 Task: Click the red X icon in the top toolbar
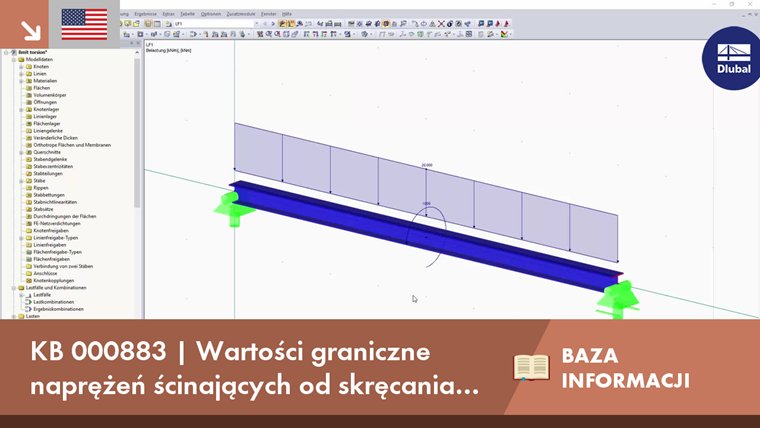pos(441,24)
